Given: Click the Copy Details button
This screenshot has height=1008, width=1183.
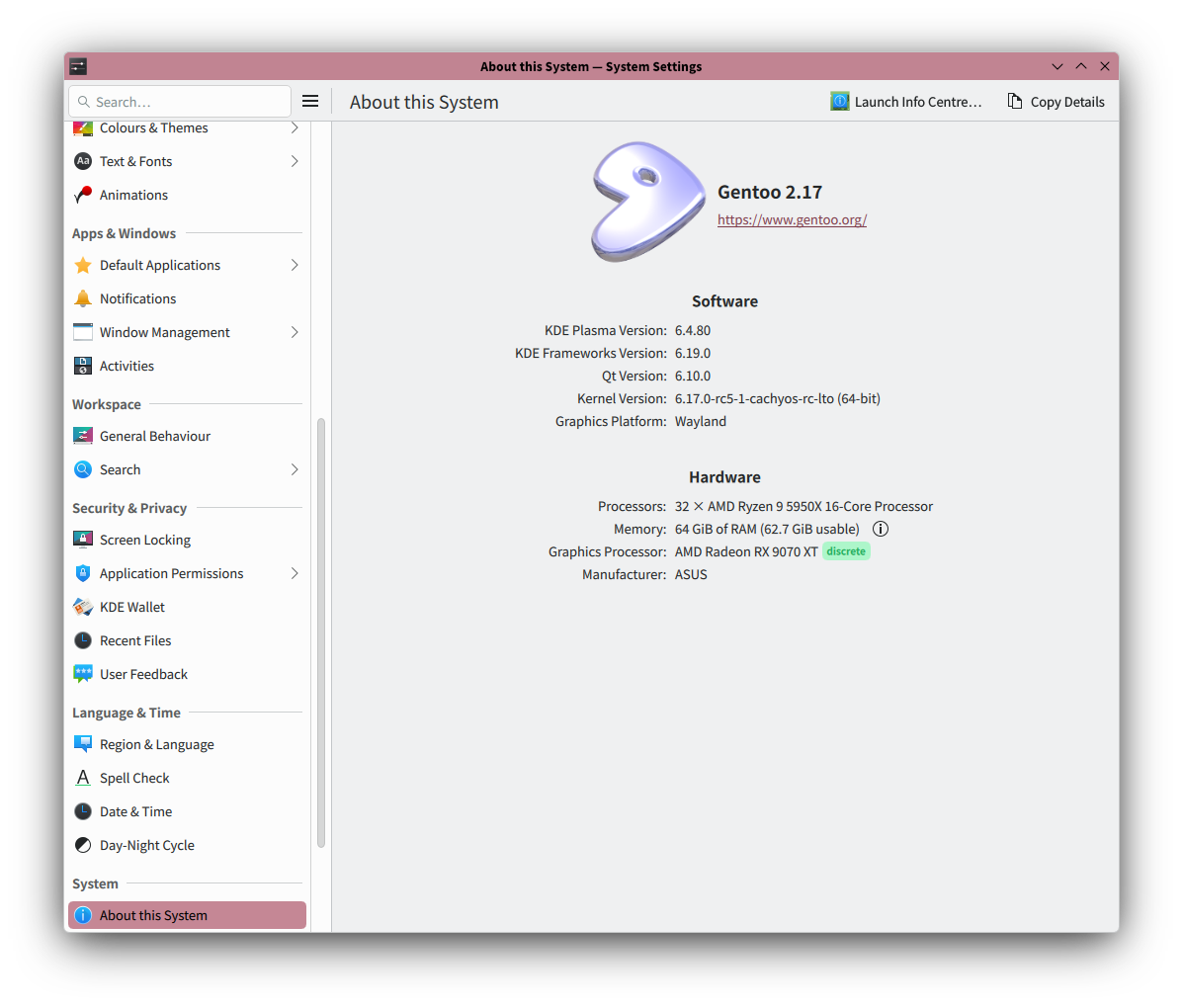Looking at the screenshot, I should pos(1056,102).
